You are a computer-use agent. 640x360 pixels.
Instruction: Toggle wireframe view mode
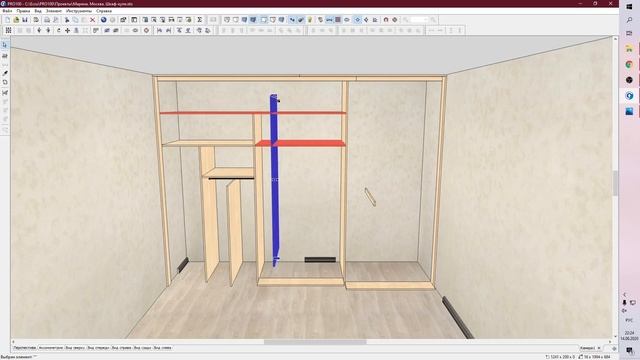[x=227, y=20]
